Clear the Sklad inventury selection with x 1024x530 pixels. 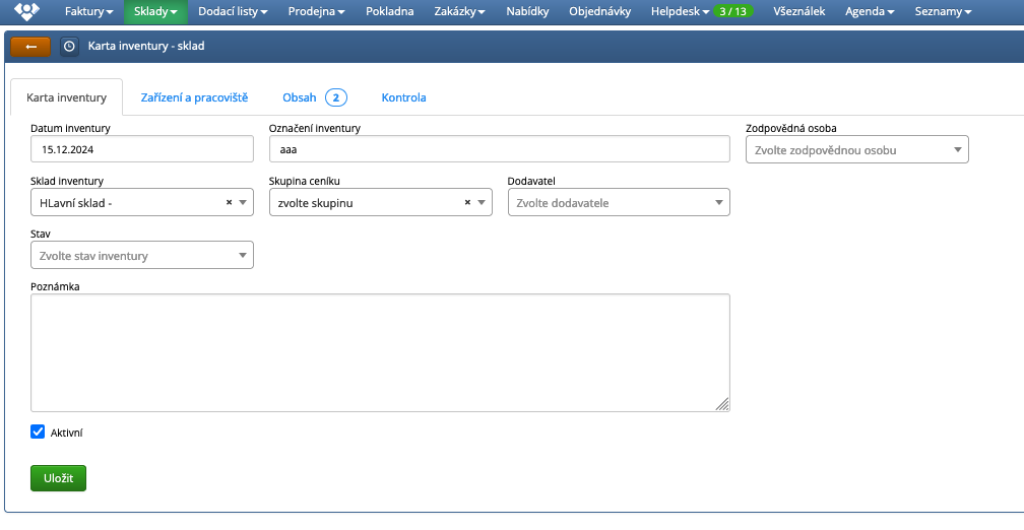tap(228, 203)
